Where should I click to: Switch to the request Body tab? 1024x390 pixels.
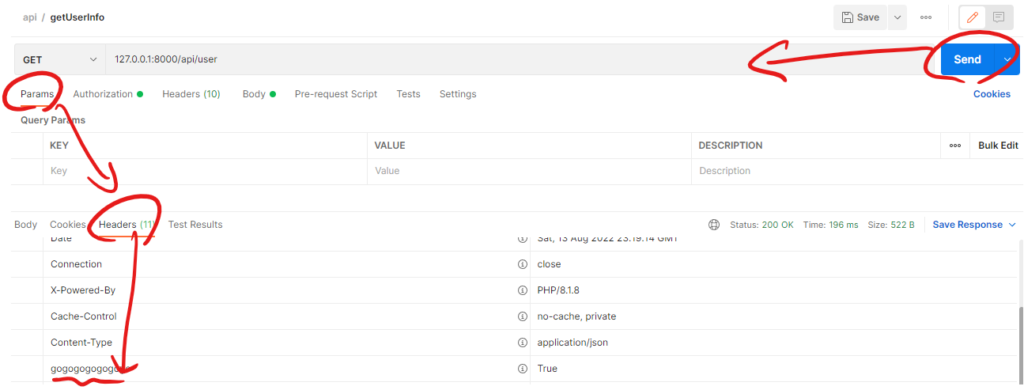tap(259, 94)
